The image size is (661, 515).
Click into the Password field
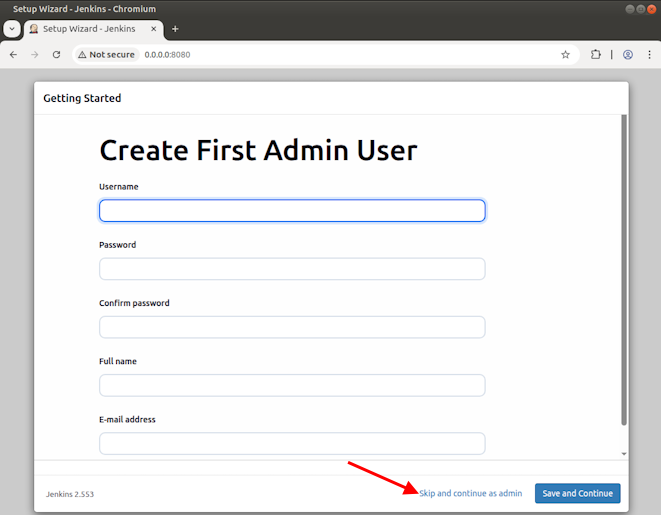tap(292, 269)
